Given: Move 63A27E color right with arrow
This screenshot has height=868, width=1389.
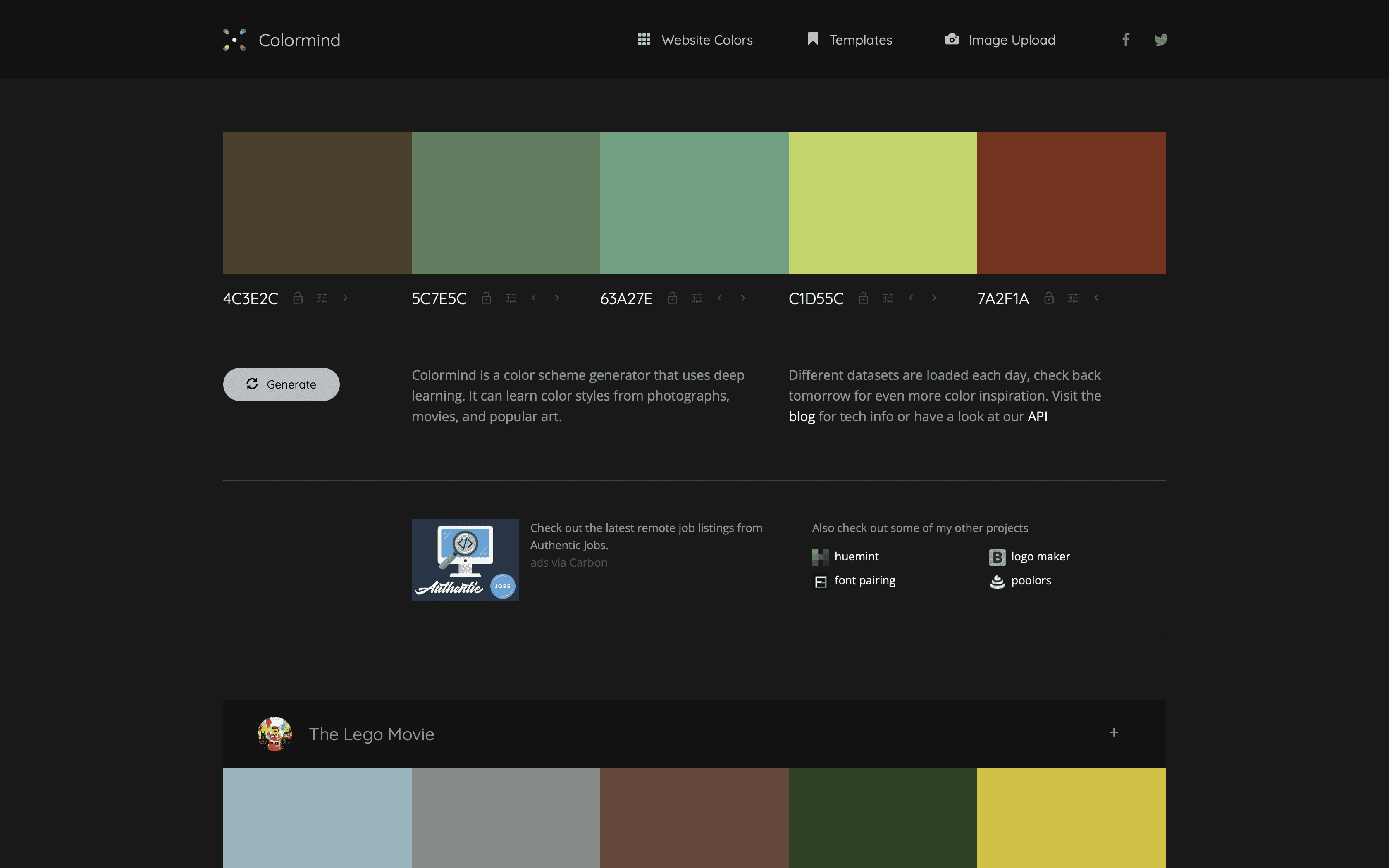Looking at the screenshot, I should tap(743, 297).
